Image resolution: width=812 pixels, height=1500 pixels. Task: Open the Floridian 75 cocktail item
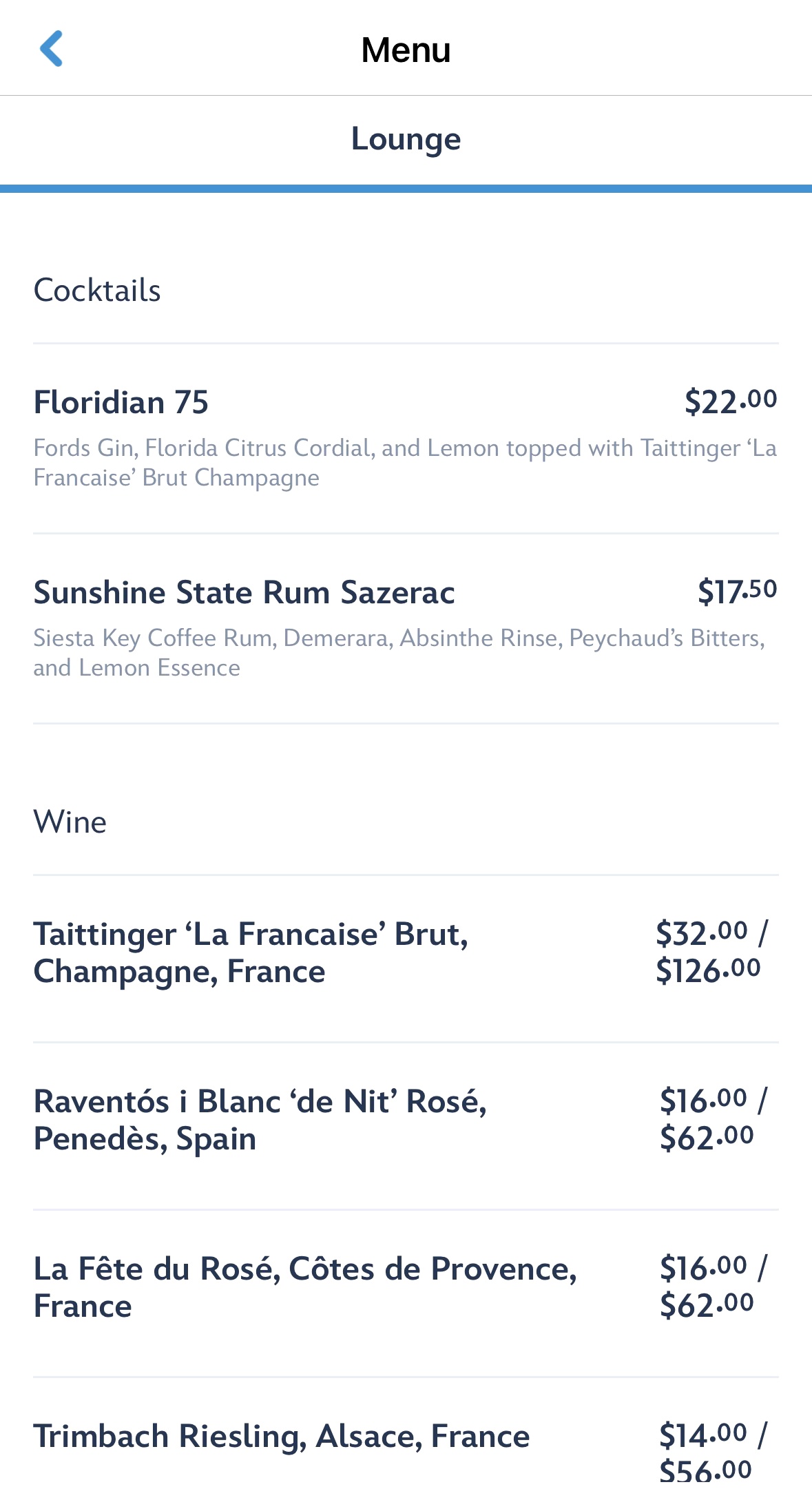click(121, 402)
